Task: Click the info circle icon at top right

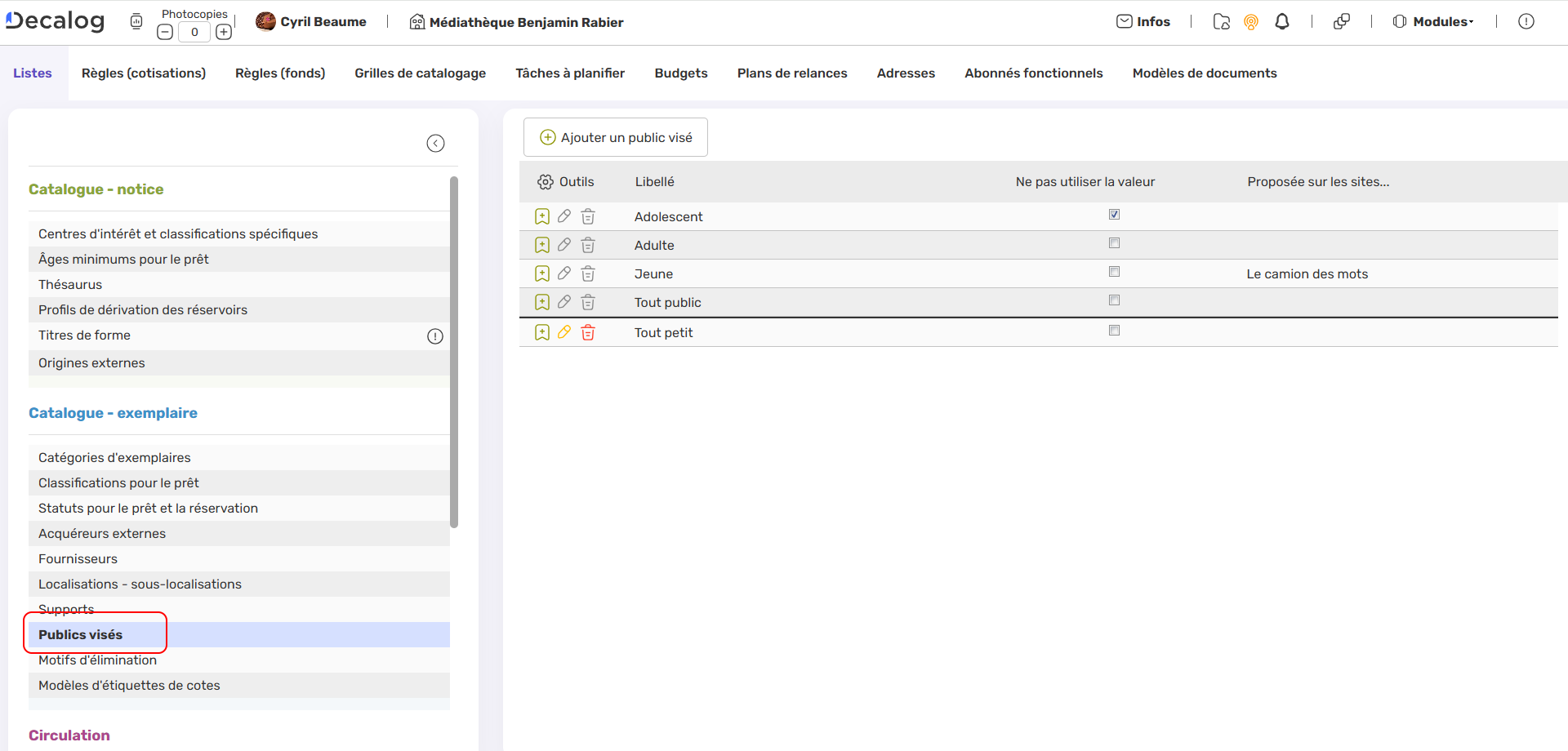Action: tap(1526, 21)
